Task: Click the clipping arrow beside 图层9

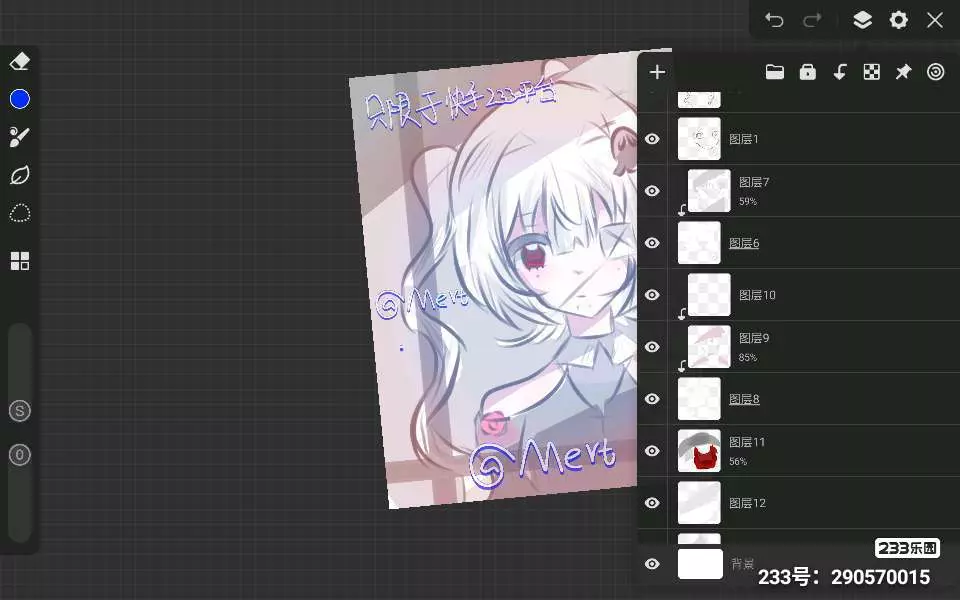Action: (x=682, y=366)
